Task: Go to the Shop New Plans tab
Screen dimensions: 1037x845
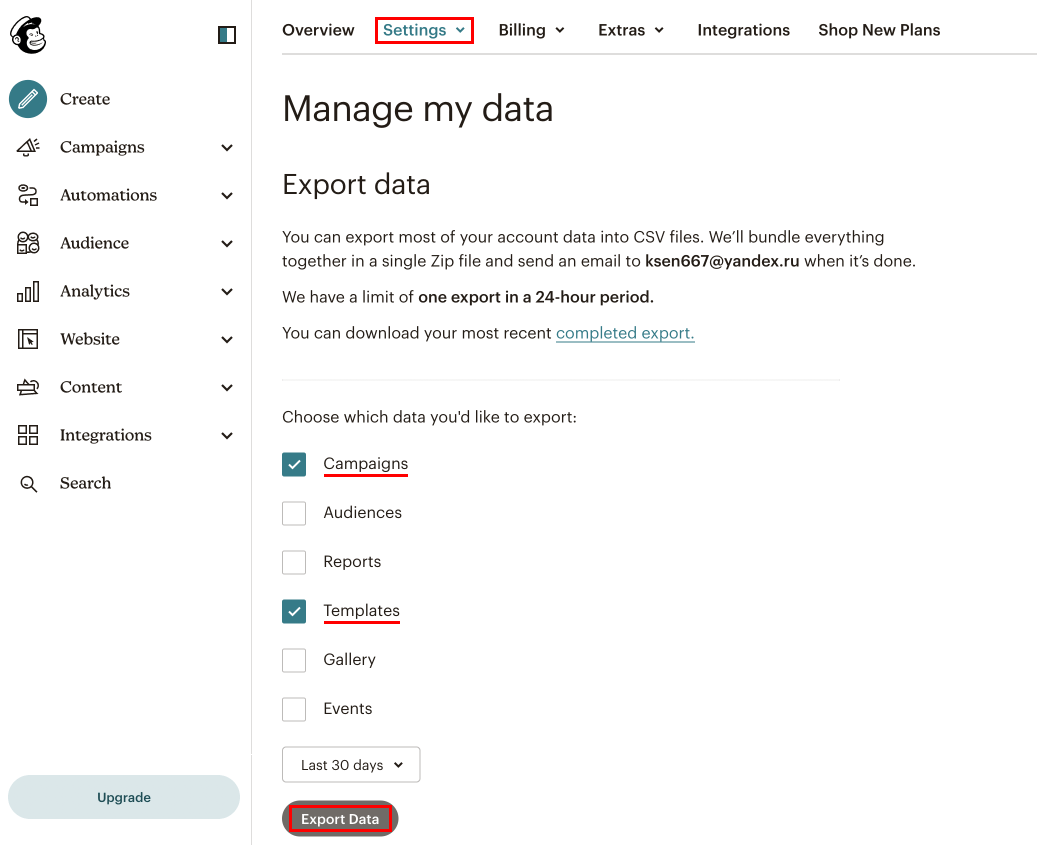Action: [x=878, y=30]
